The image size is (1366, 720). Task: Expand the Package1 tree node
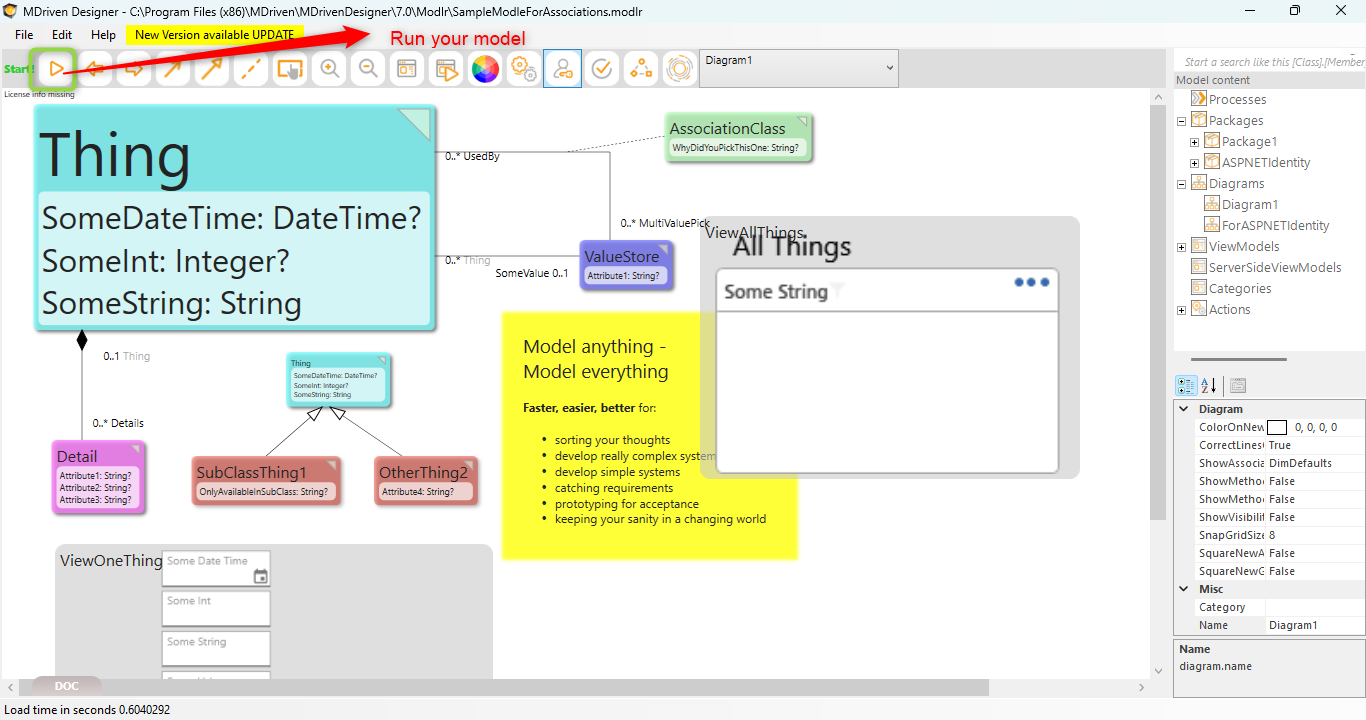click(1194, 142)
